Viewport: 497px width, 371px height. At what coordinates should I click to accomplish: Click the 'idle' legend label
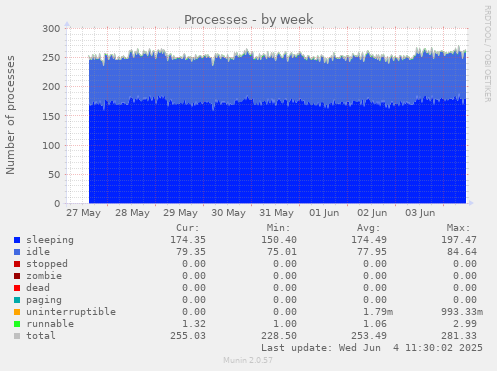[x=38, y=252]
